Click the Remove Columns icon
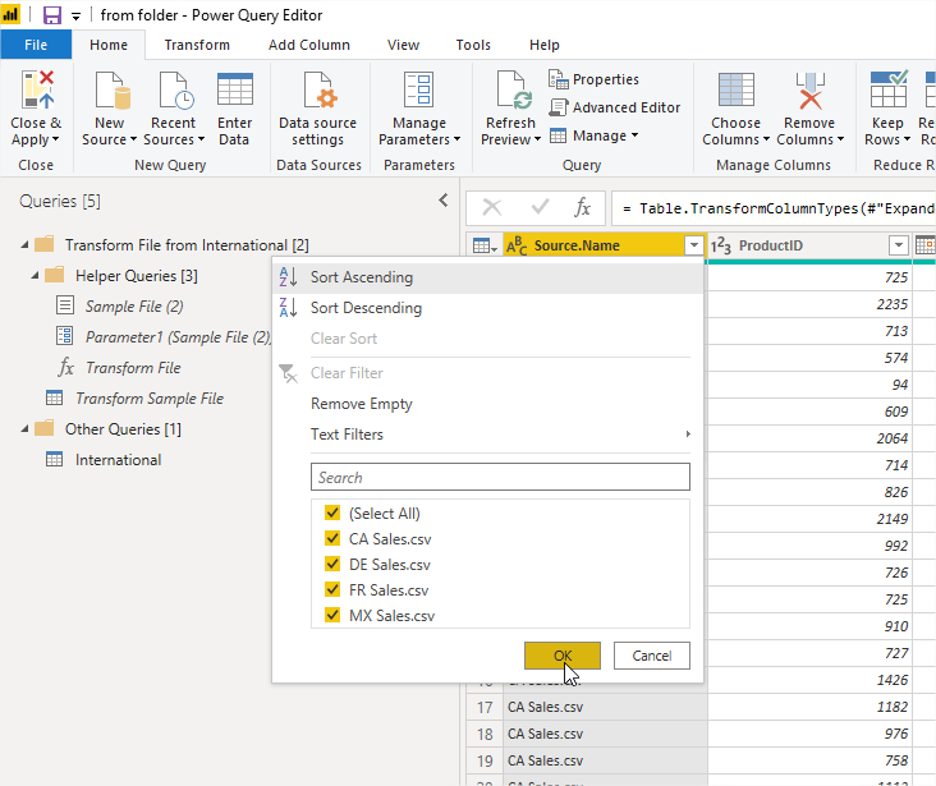This screenshot has width=936, height=786. (810, 91)
